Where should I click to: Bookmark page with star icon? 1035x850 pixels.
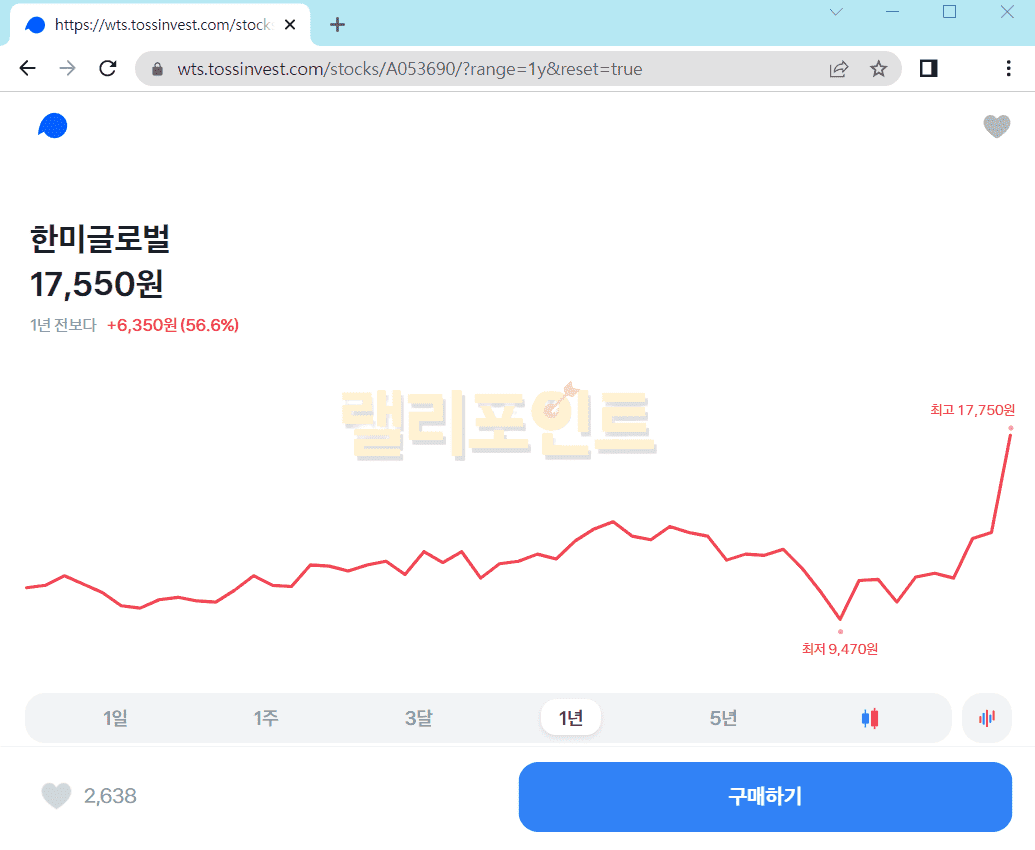tap(878, 68)
